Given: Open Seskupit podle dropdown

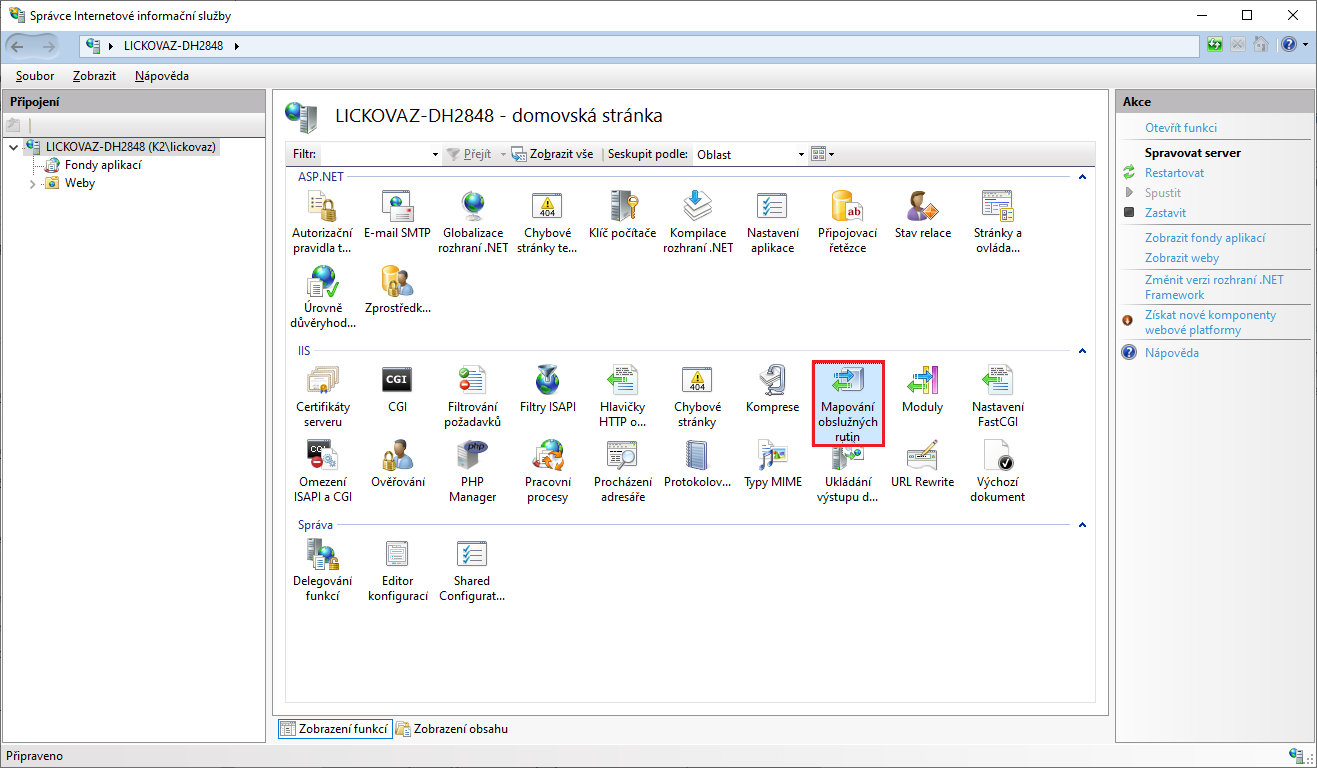Looking at the screenshot, I should click(x=751, y=154).
